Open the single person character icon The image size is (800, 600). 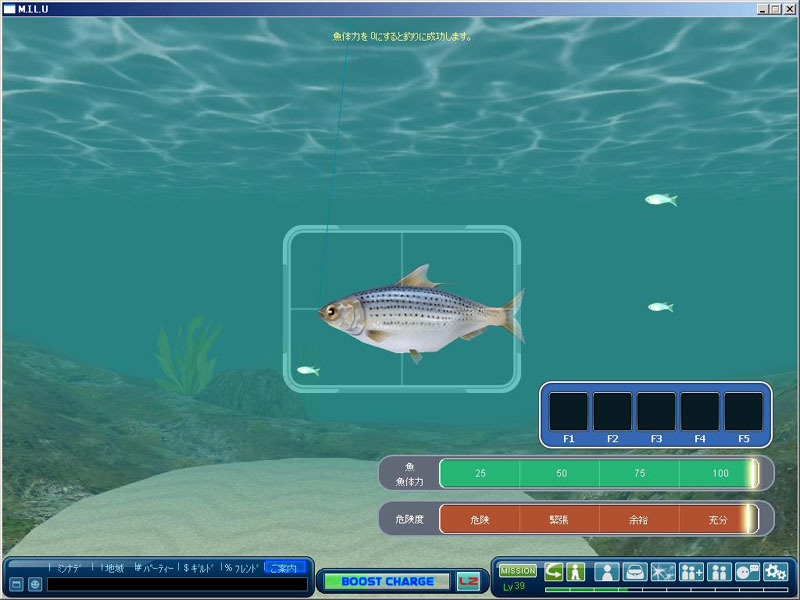tap(606, 572)
